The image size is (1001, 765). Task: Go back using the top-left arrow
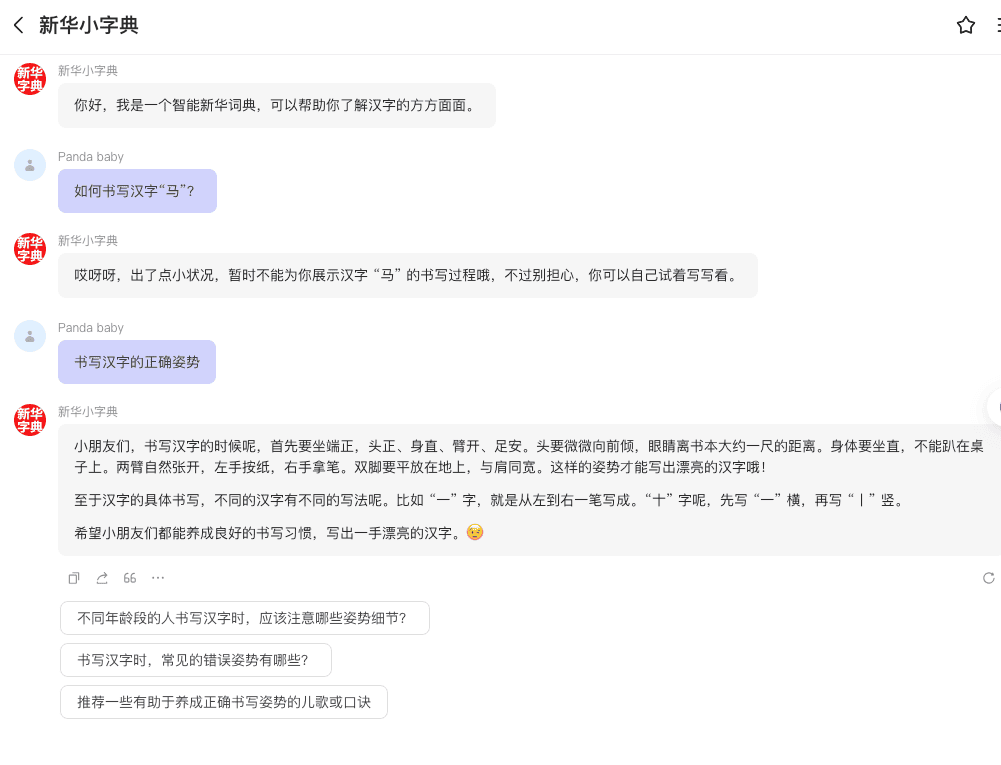click(18, 25)
